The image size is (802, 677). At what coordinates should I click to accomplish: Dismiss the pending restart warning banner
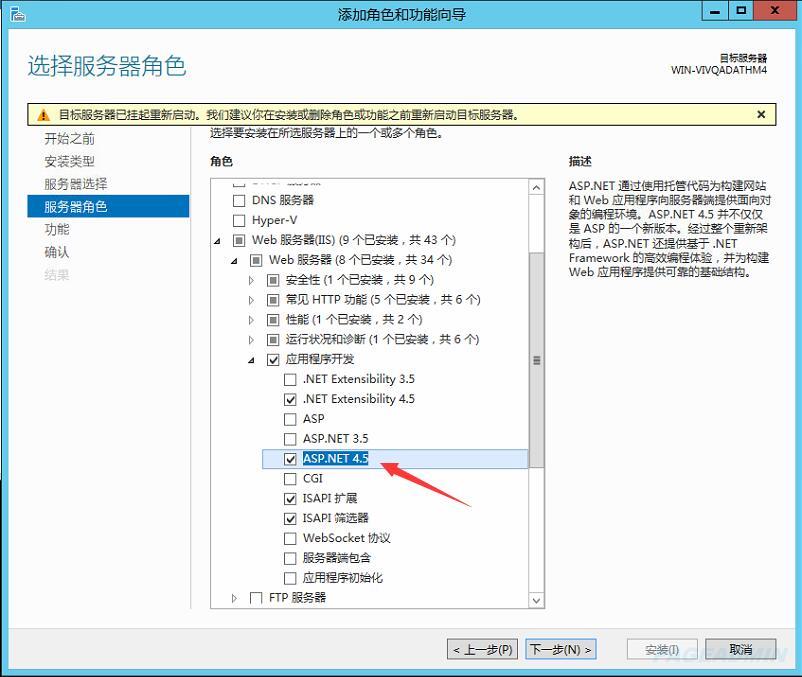[761, 115]
